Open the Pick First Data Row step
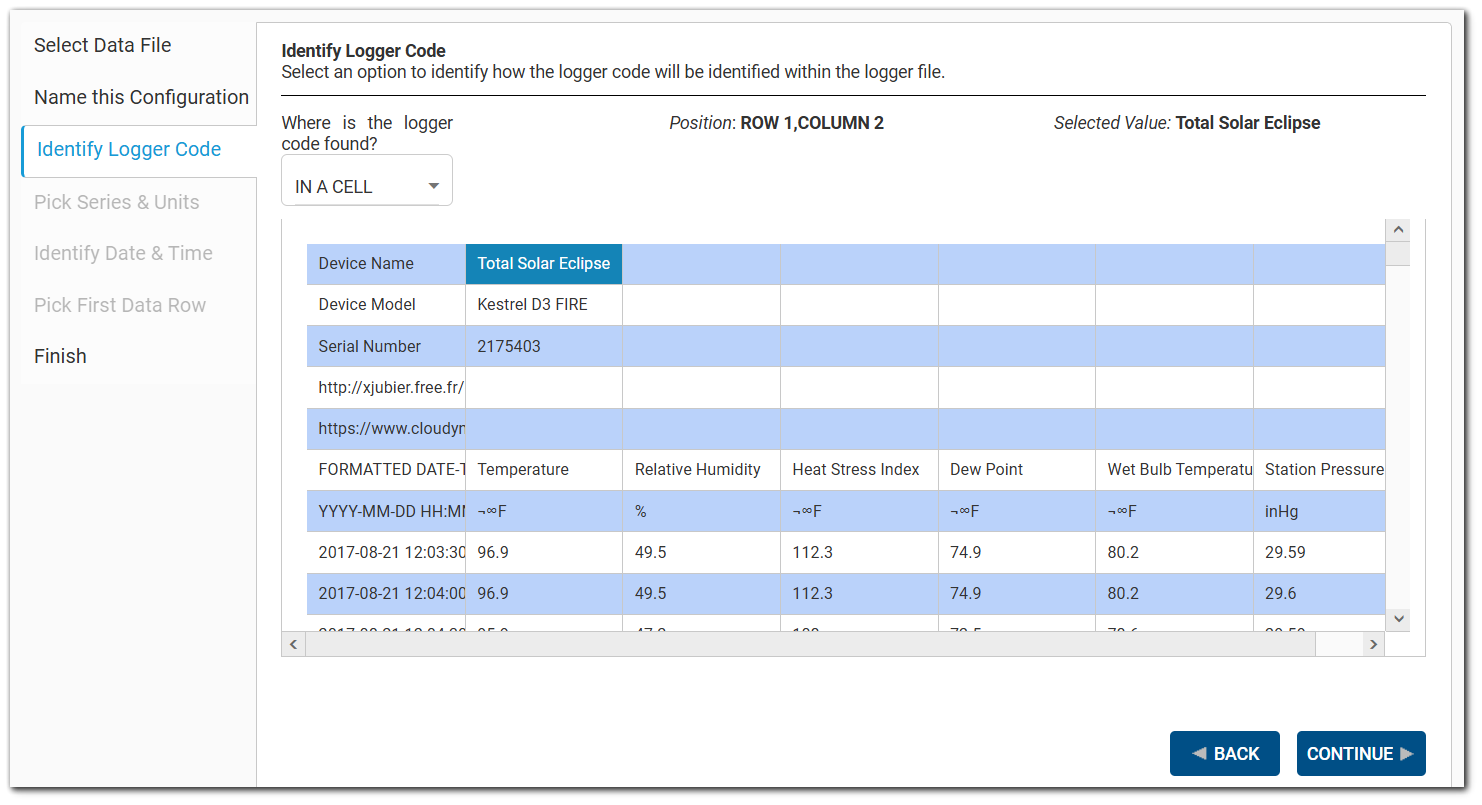The width and height of the screenshot is (1482, 805). [x=120, y=305]
